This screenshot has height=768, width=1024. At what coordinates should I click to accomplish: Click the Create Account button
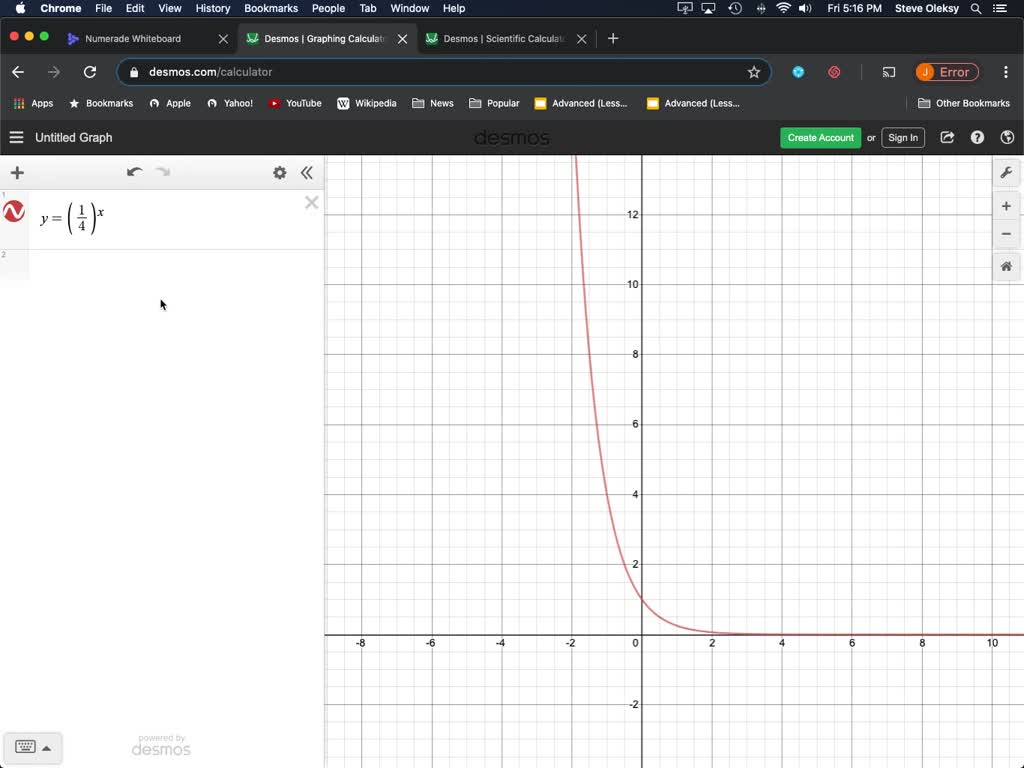pos(820,138)
